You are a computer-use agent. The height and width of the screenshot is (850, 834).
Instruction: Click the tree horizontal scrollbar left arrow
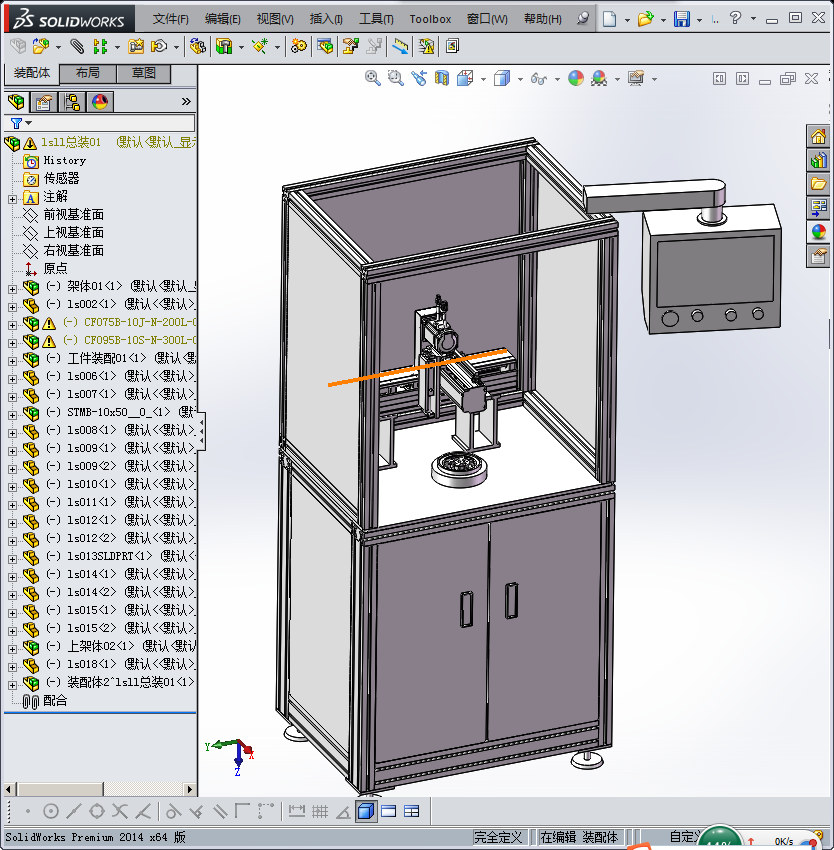click(x=8, y=789)
